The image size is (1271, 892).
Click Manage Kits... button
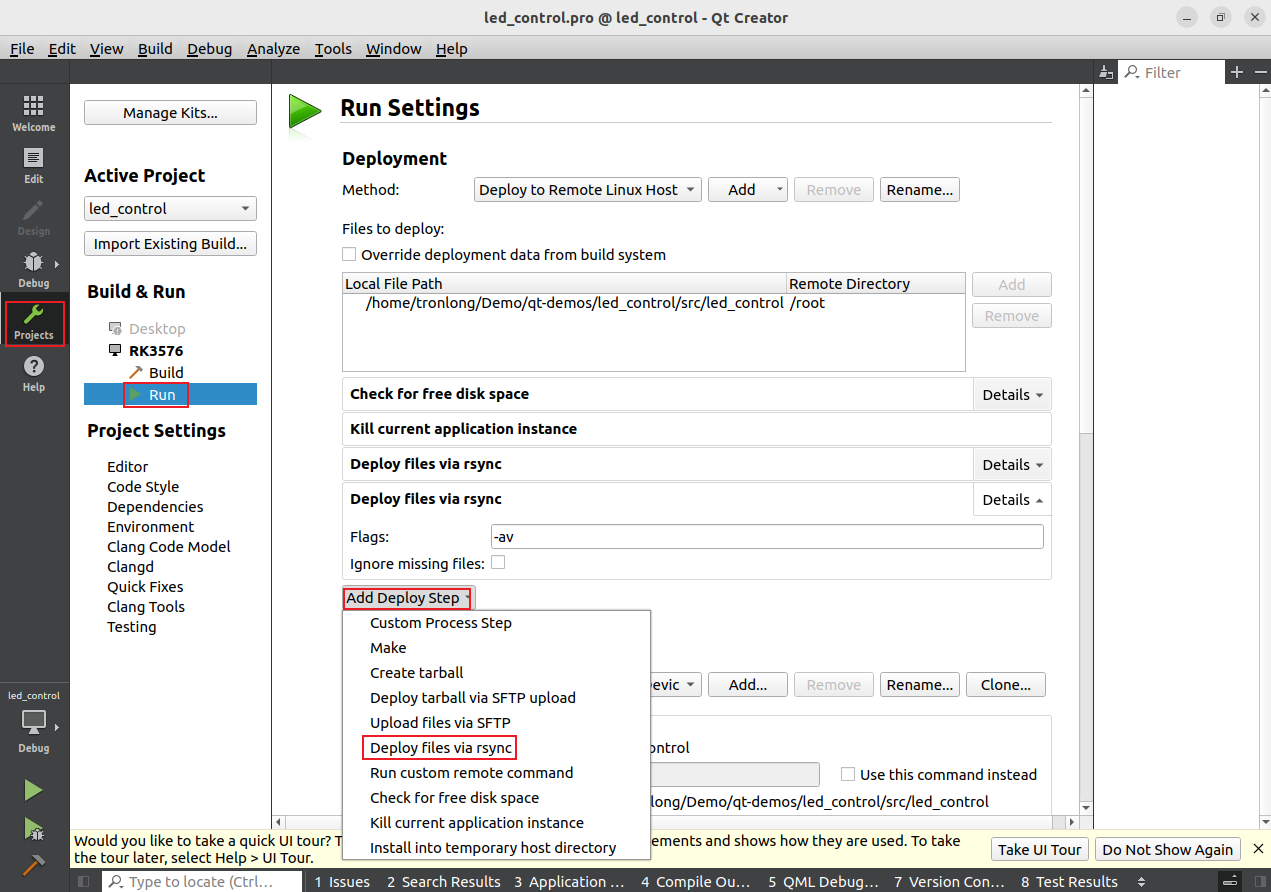point(170,113)
